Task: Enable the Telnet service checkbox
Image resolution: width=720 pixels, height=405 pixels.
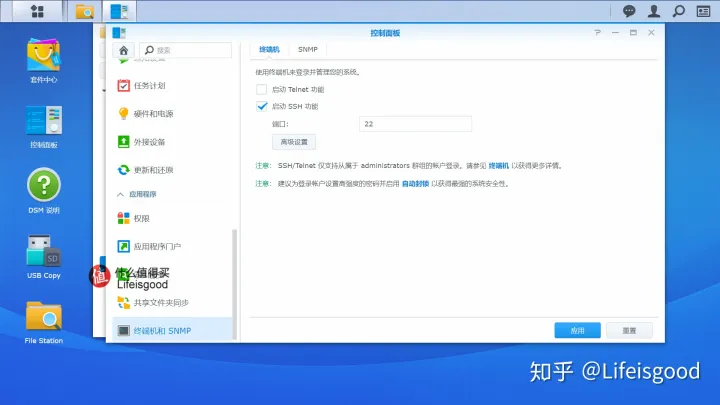Action: (x=261, y=89)
